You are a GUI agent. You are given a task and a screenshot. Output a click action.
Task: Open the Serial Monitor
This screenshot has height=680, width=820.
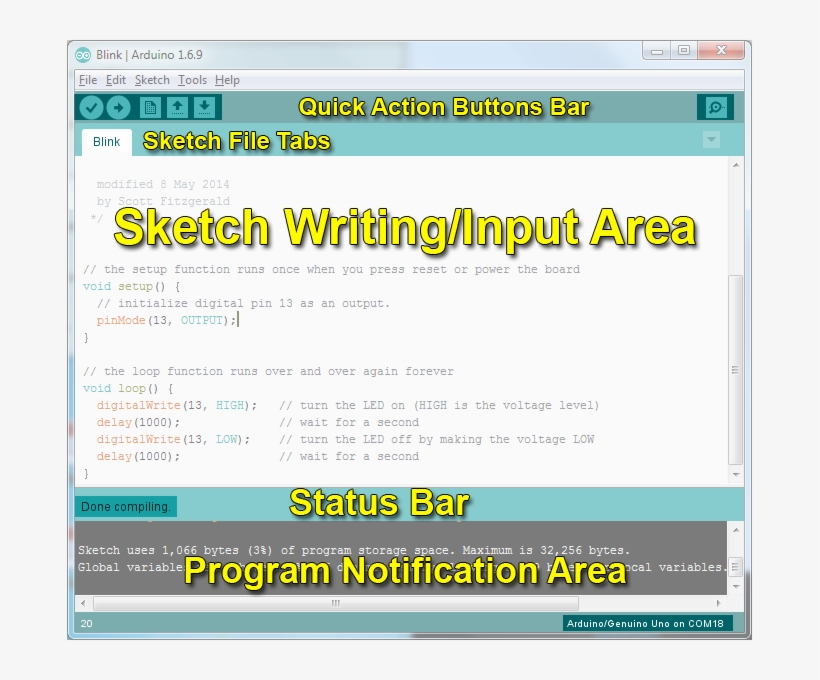point(715,107)
